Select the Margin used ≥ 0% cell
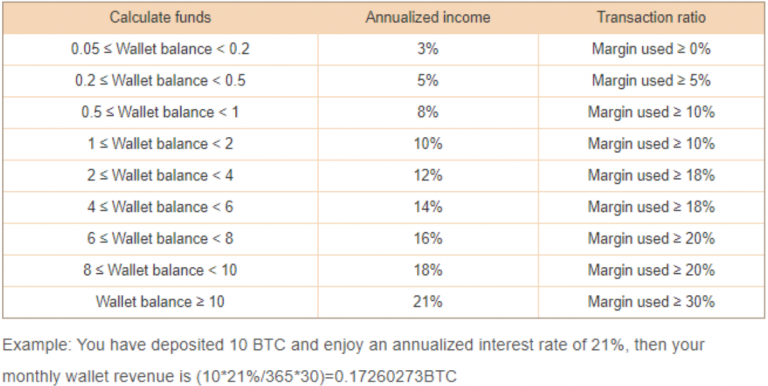 tap(651, 49)
